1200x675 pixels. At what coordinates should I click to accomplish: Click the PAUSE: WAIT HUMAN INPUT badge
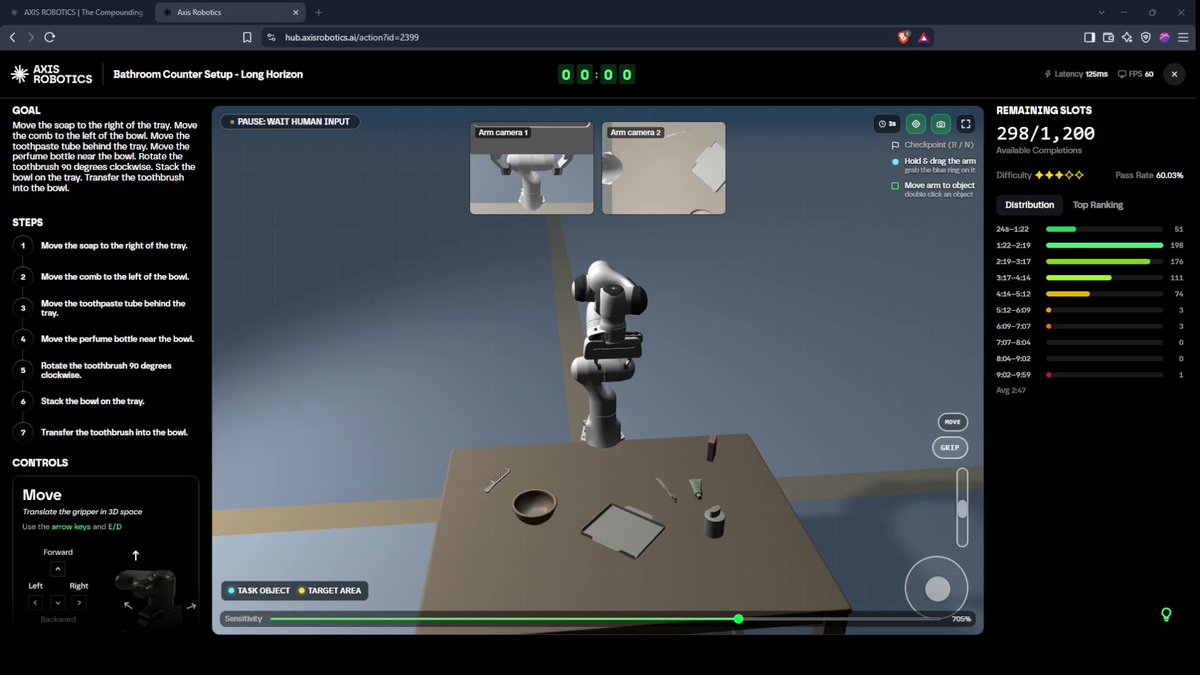pyautogui.click(x=290, y=121)
